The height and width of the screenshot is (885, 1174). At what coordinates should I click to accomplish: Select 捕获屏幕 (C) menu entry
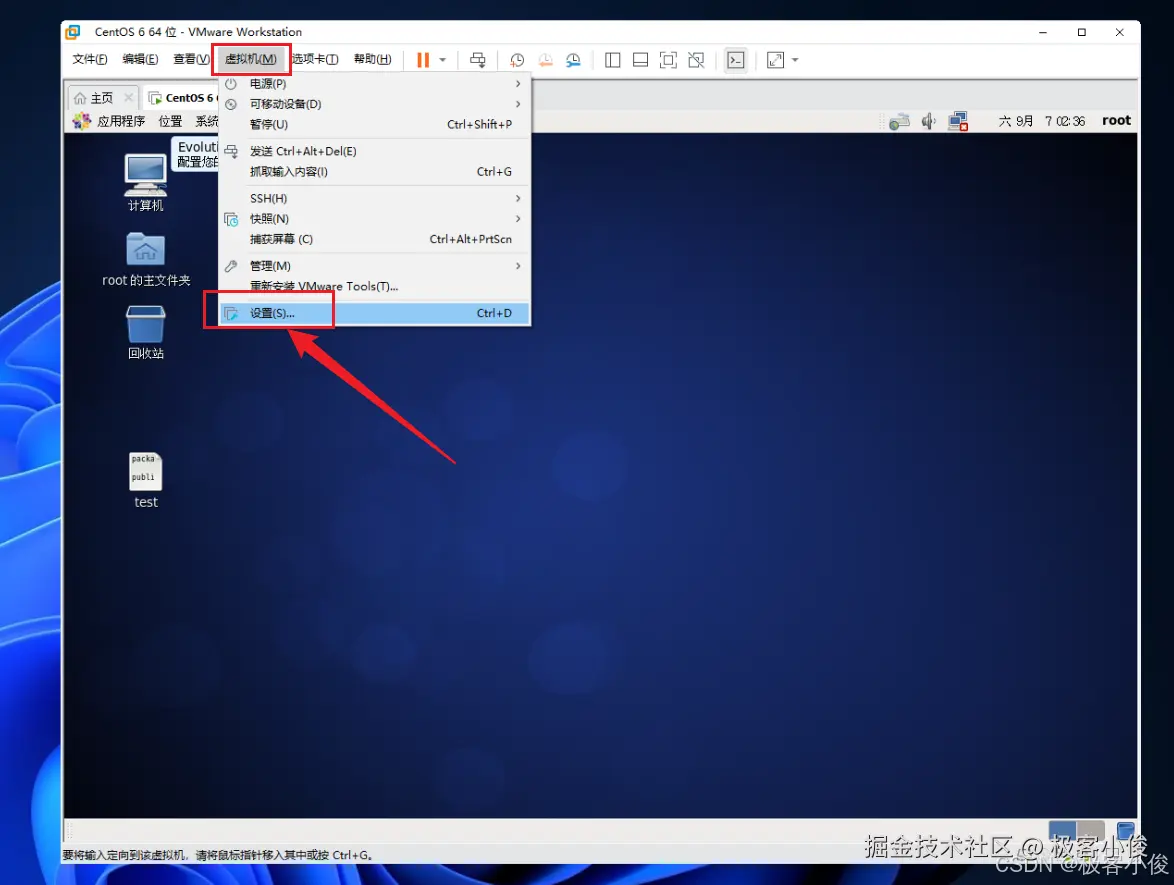[374, 239]
